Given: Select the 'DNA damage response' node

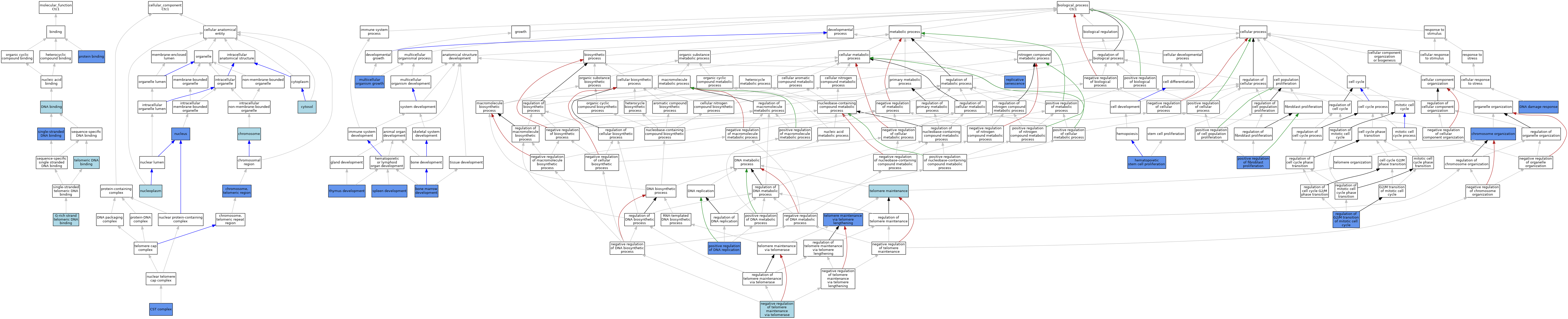Looking at the screenshot, I should 1538,107.
